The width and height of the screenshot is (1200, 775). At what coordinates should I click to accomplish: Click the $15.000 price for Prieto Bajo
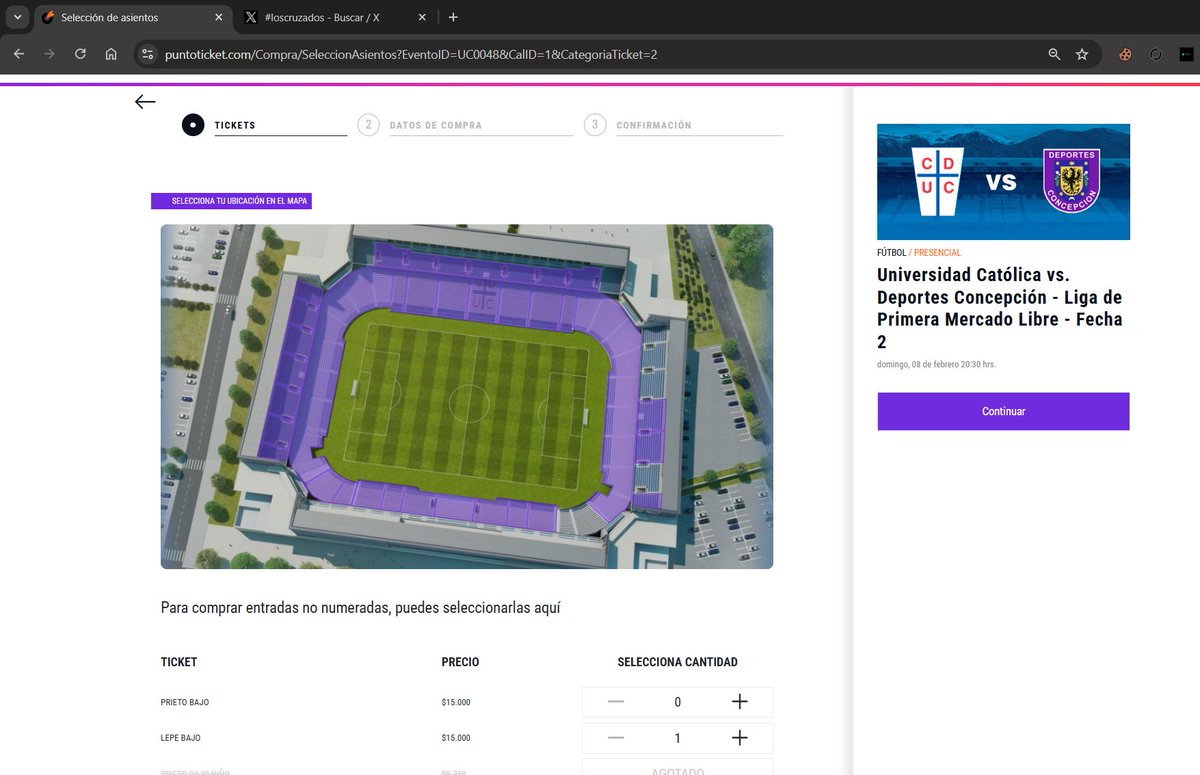pos(455,702)
